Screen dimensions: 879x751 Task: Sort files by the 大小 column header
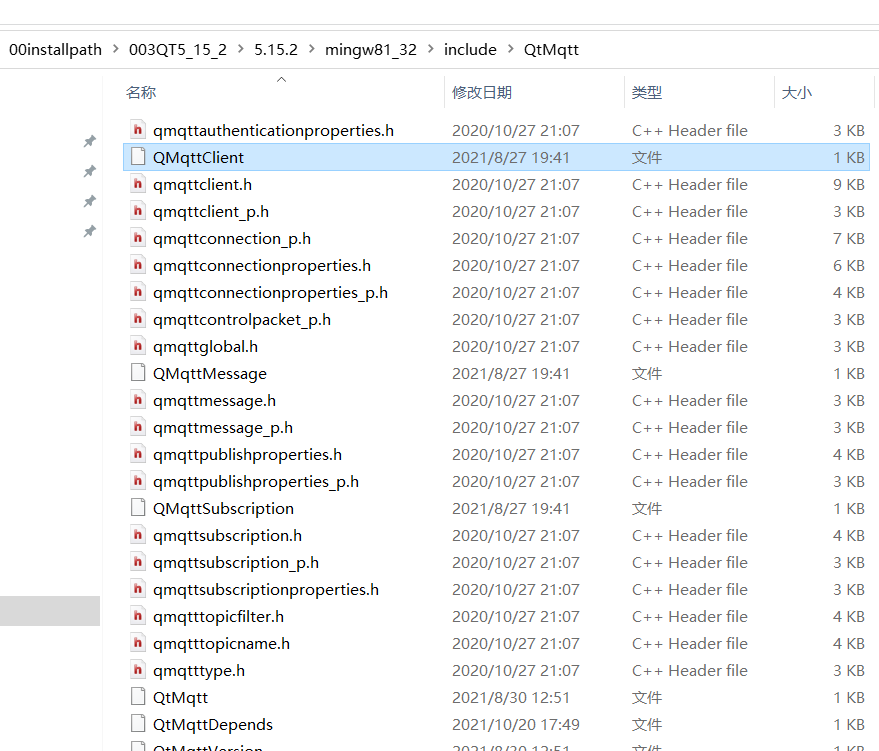point(797,92)
